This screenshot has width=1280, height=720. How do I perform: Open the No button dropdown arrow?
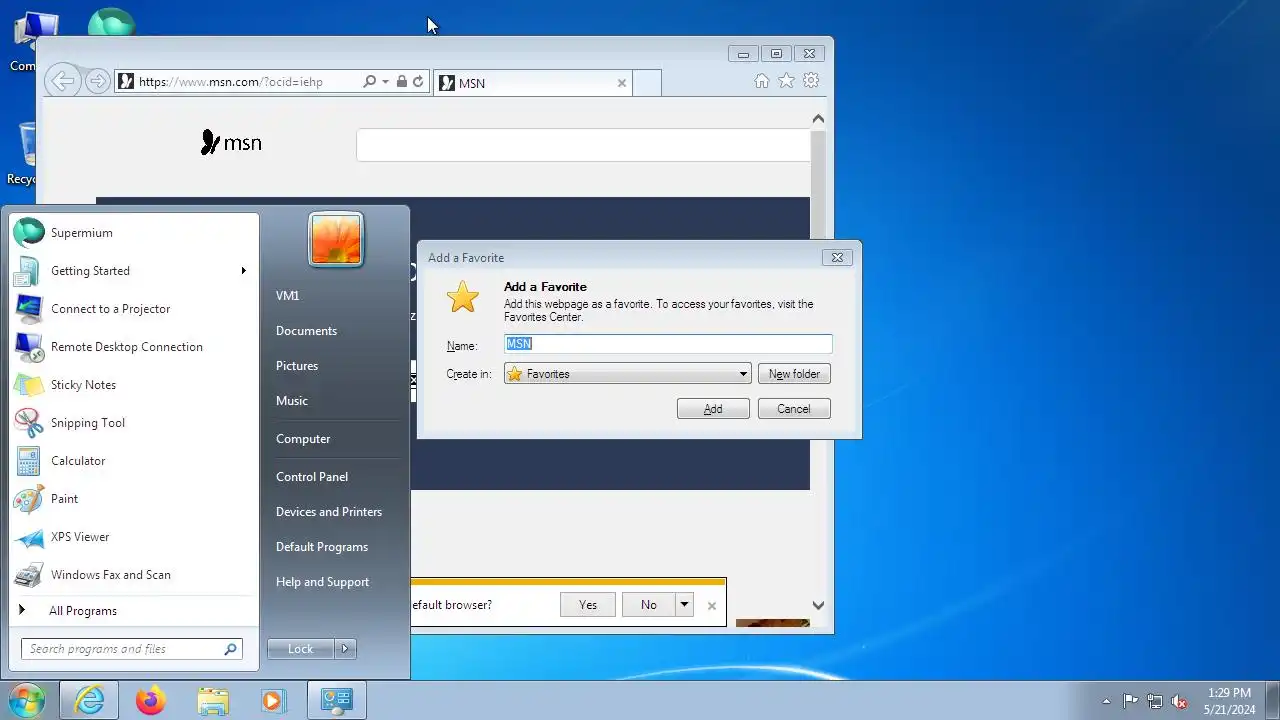(x=684, y=604)
